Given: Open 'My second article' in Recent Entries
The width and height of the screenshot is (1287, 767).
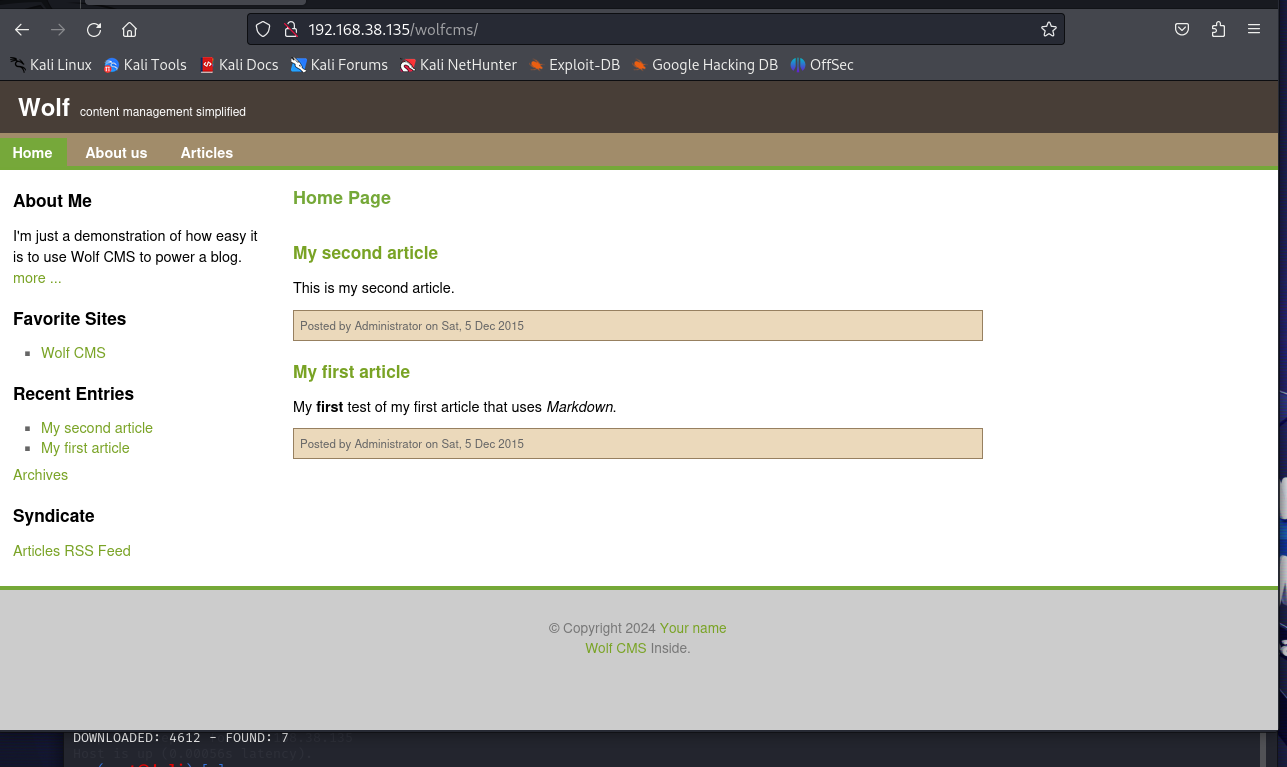Looking at the screenshot, I should [97, 428].
